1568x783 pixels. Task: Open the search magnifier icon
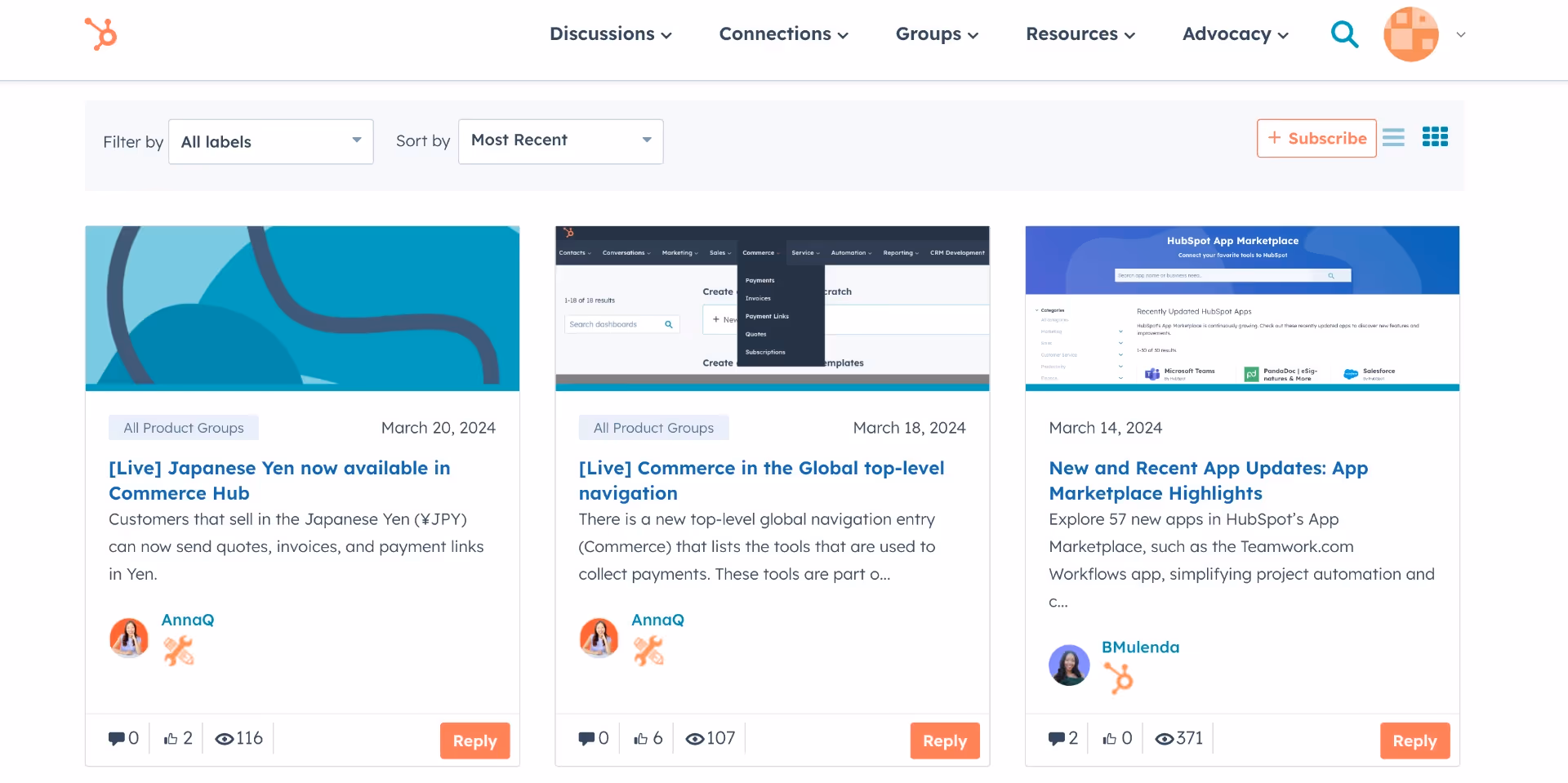point(1344,34)
